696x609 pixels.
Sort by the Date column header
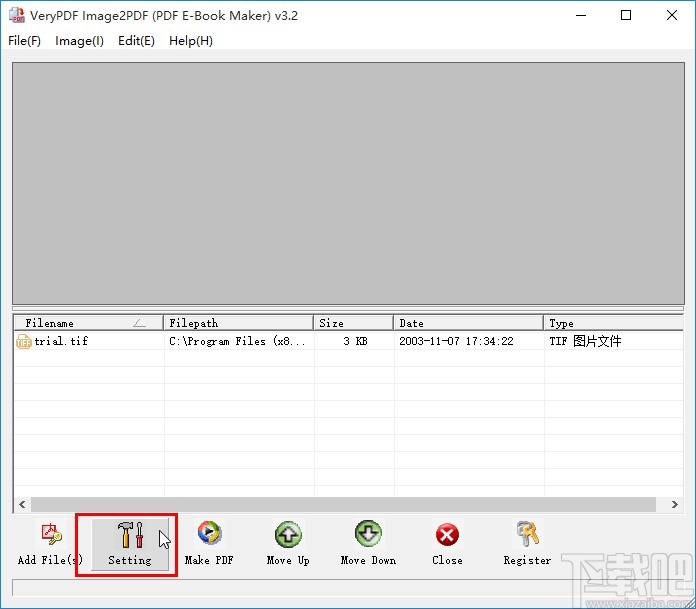point(468,323)
